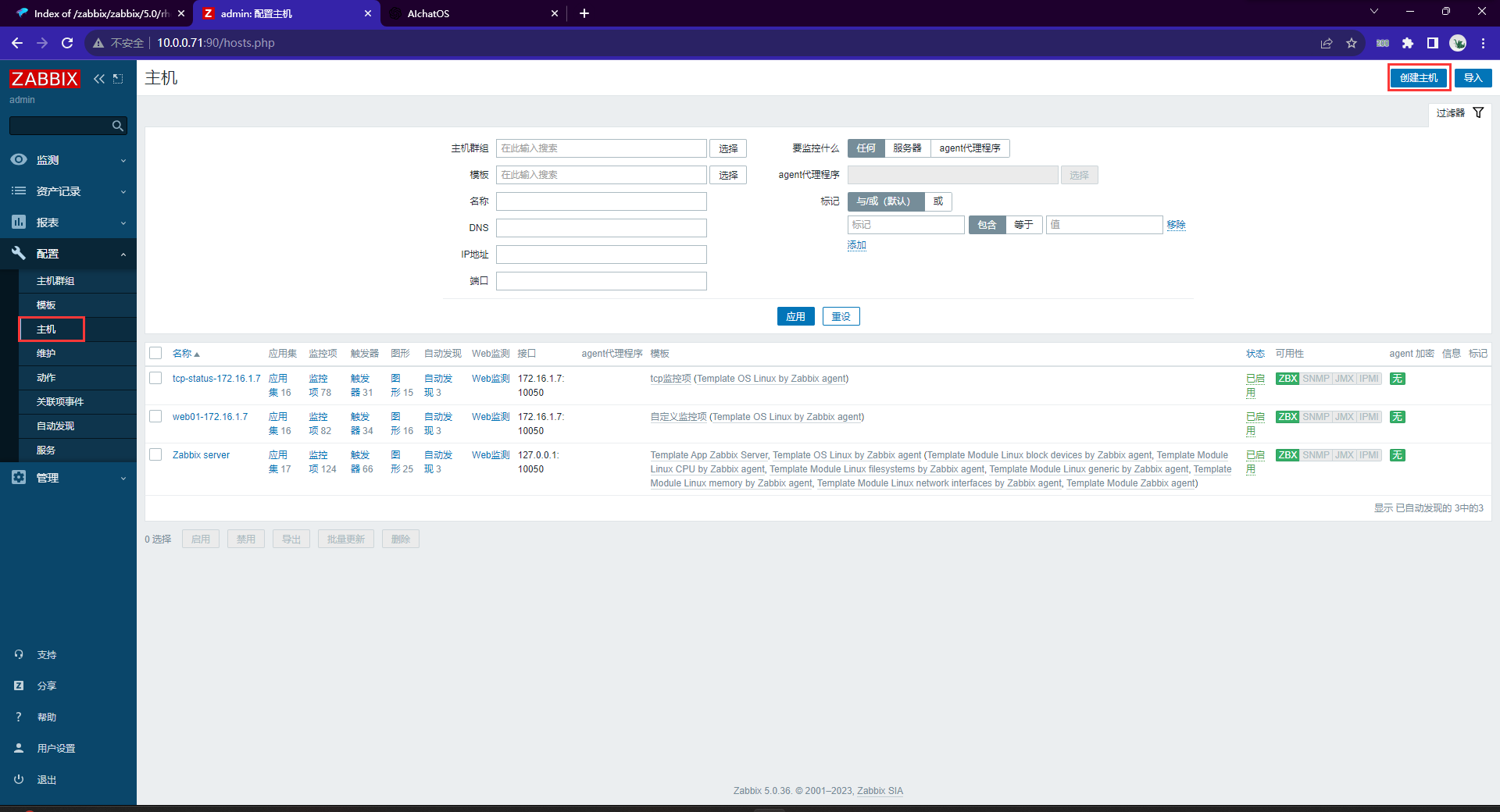Bookmark the page with the star icon
Viewport: 1500px width, 812px height.
1352,43
